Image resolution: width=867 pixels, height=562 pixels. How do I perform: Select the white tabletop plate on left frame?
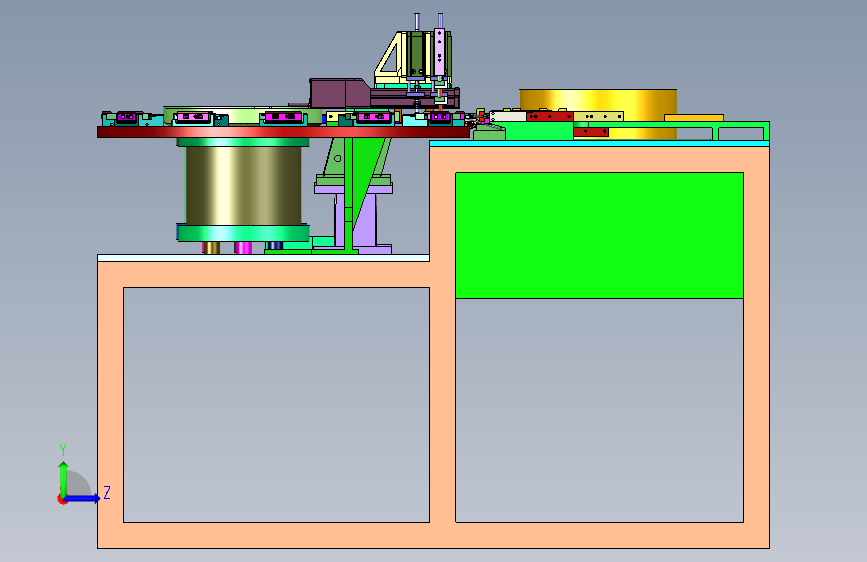[263, 258]
